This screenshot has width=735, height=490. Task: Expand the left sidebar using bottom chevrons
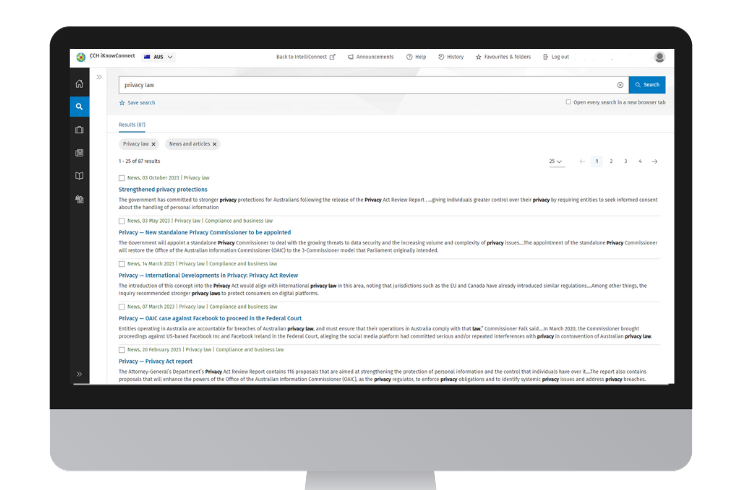pyautogui.click(x=79, y=374)
